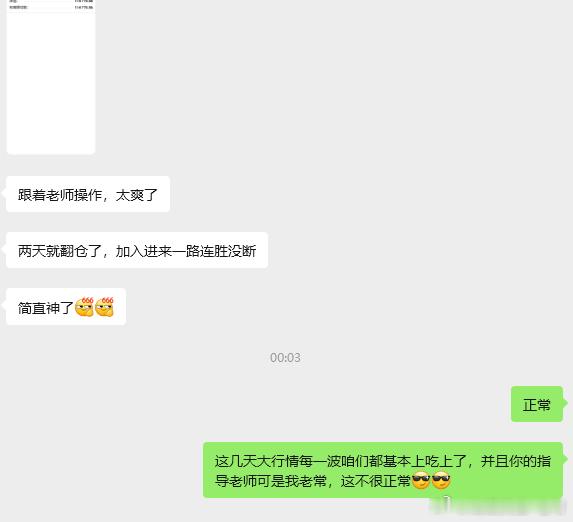Click the blank white area of image thumbnail
This screenshot has height=522, width=573.
click(51, 82)
